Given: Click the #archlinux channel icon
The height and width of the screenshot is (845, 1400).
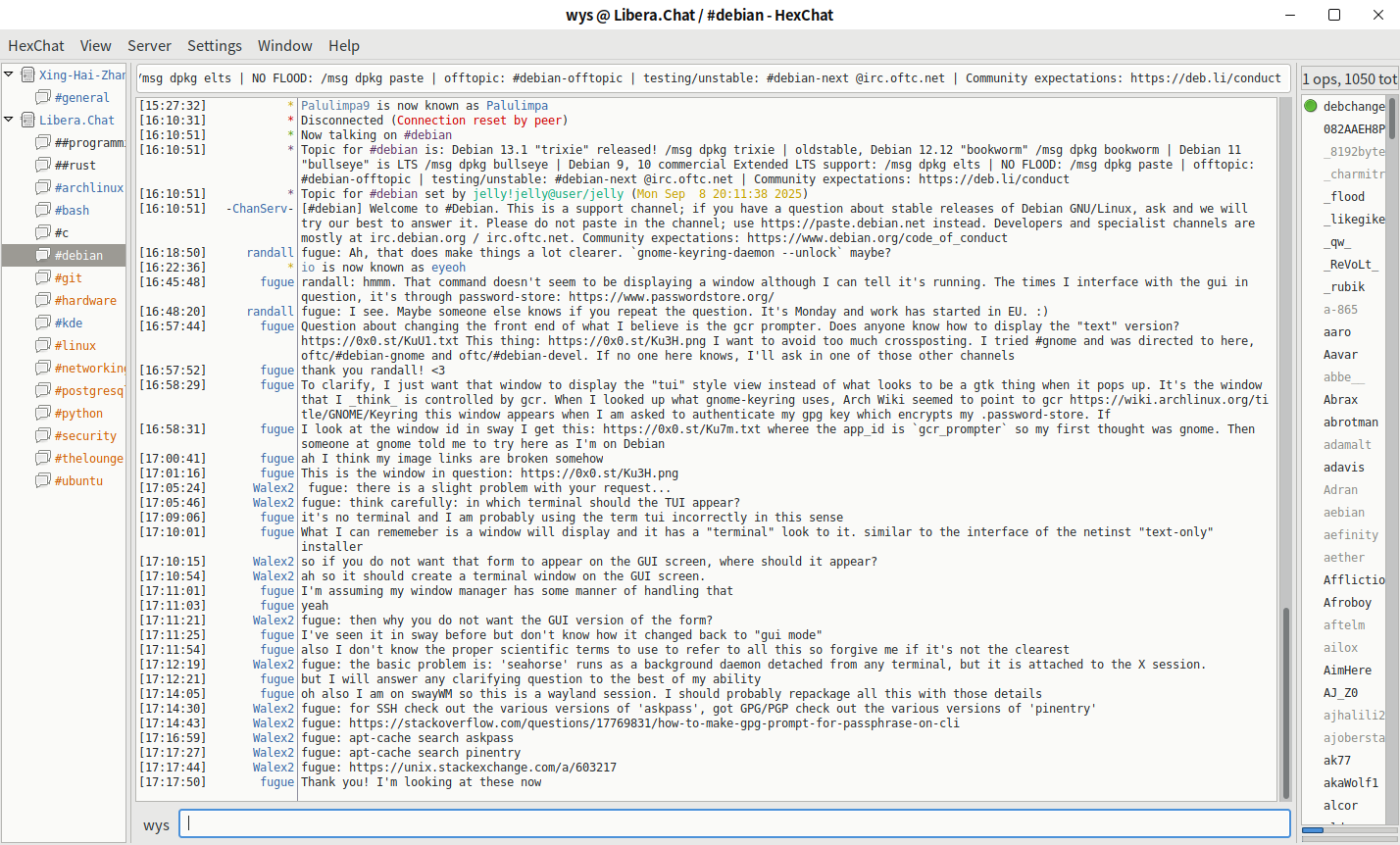Looking at the screenshot, I should [43, 187].
